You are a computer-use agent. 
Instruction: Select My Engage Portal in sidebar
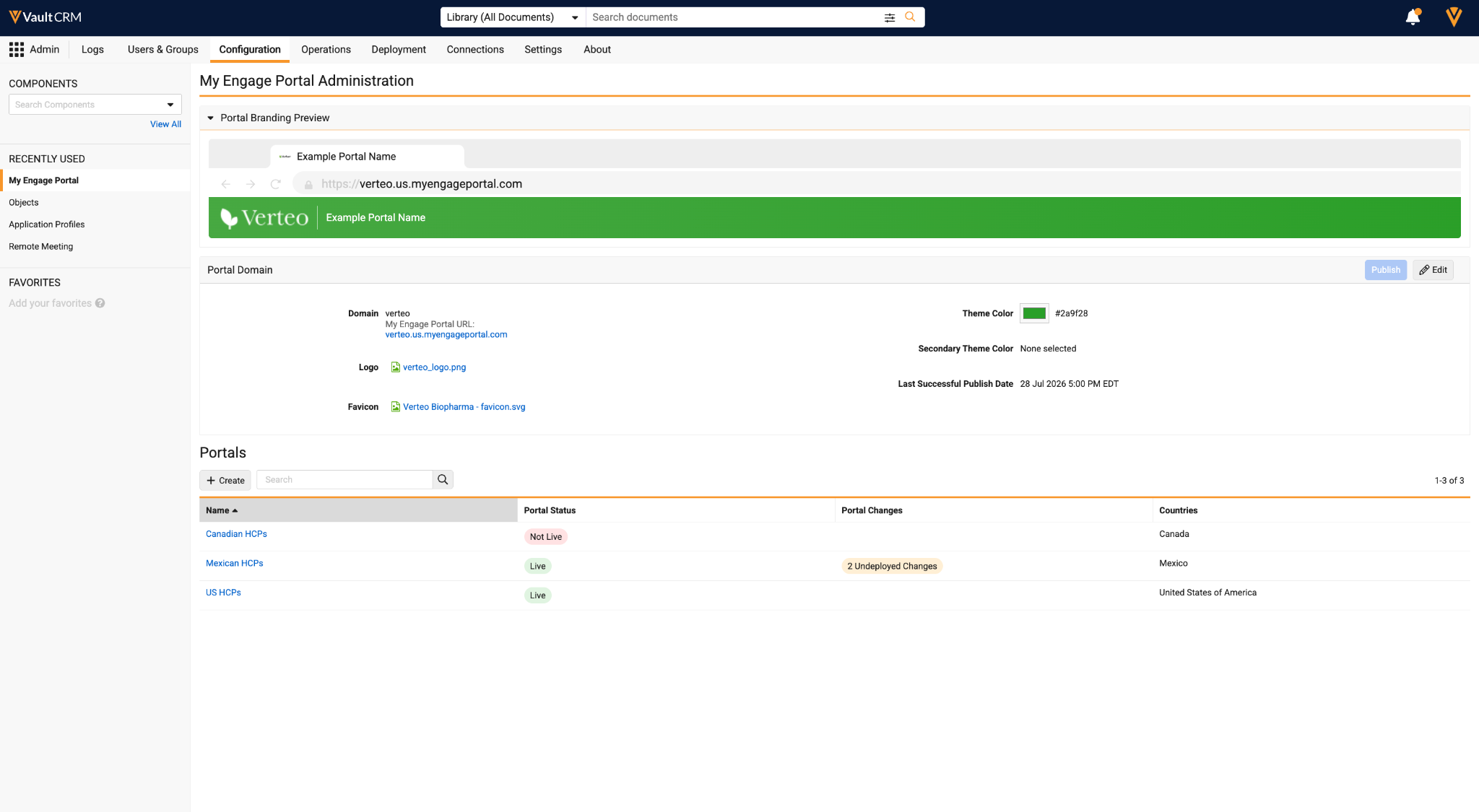[x=95, y=180]
